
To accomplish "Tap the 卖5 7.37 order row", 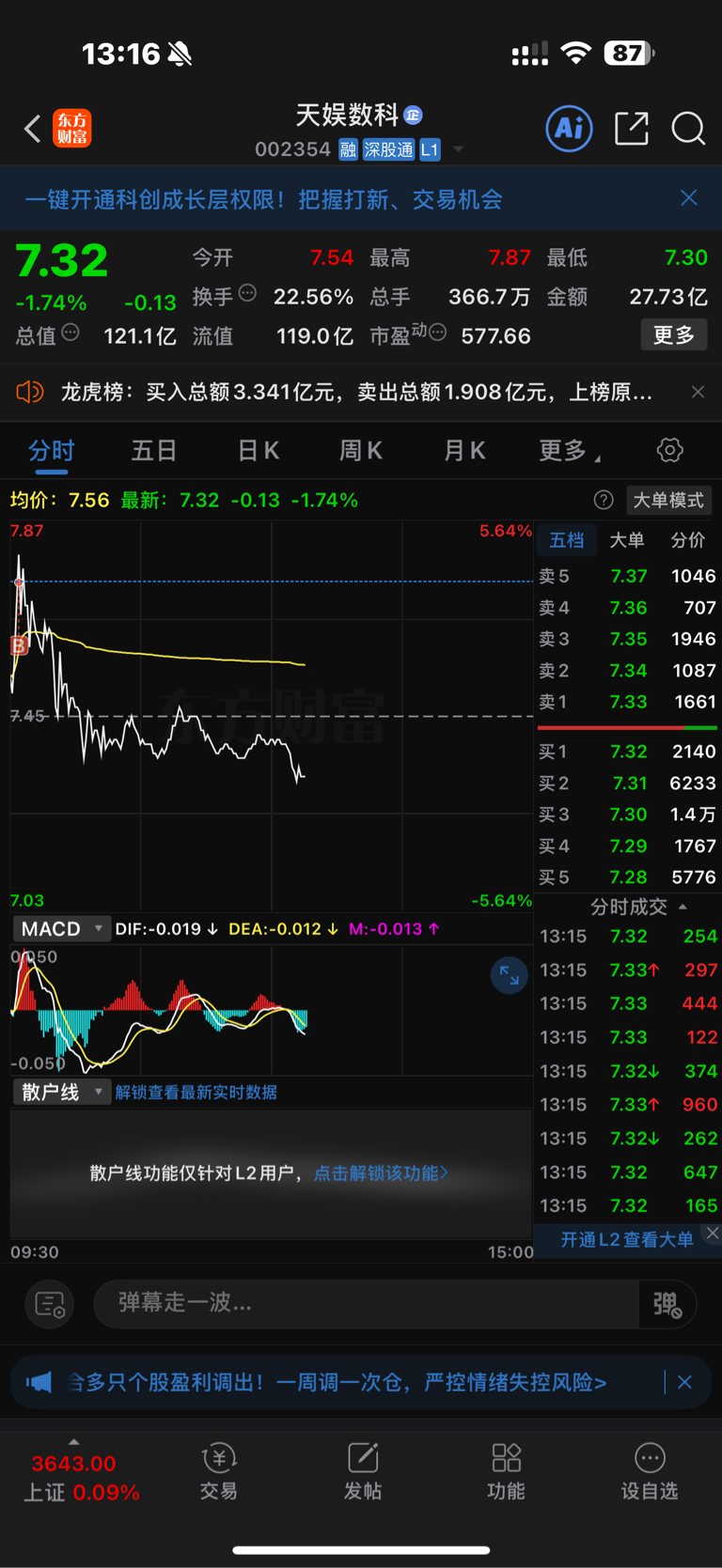I will pos(627,576).
